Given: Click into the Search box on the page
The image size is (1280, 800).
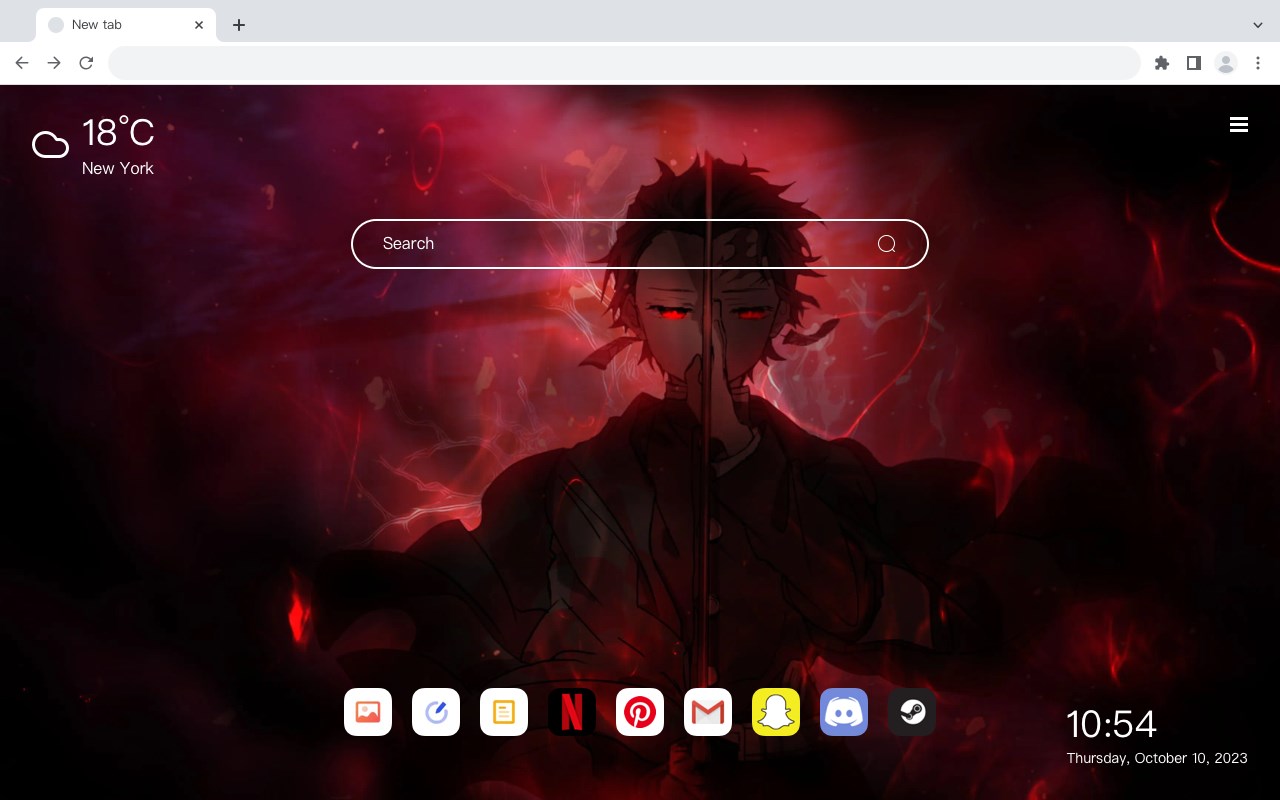Looking at the screenshot, I should click(640, 244).
